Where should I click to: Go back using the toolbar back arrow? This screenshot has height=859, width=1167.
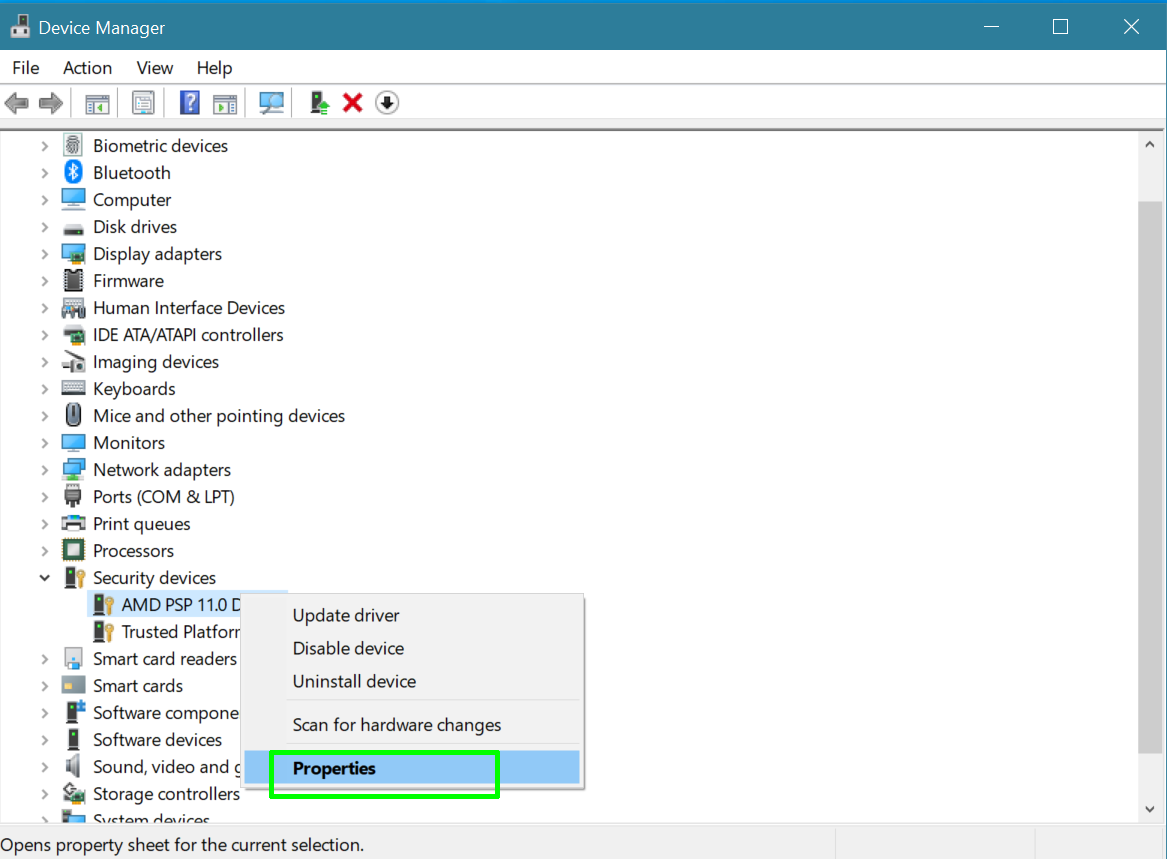[x=16, y=103]
